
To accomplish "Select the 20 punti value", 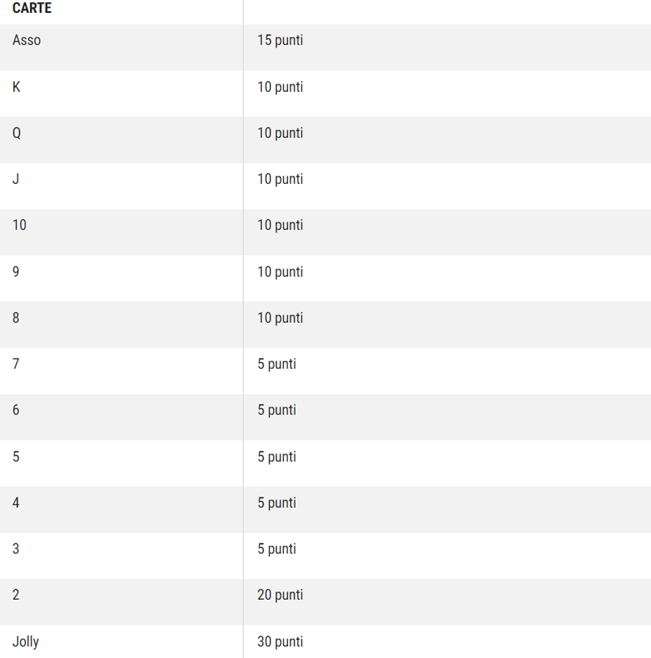I will (280, 595).
